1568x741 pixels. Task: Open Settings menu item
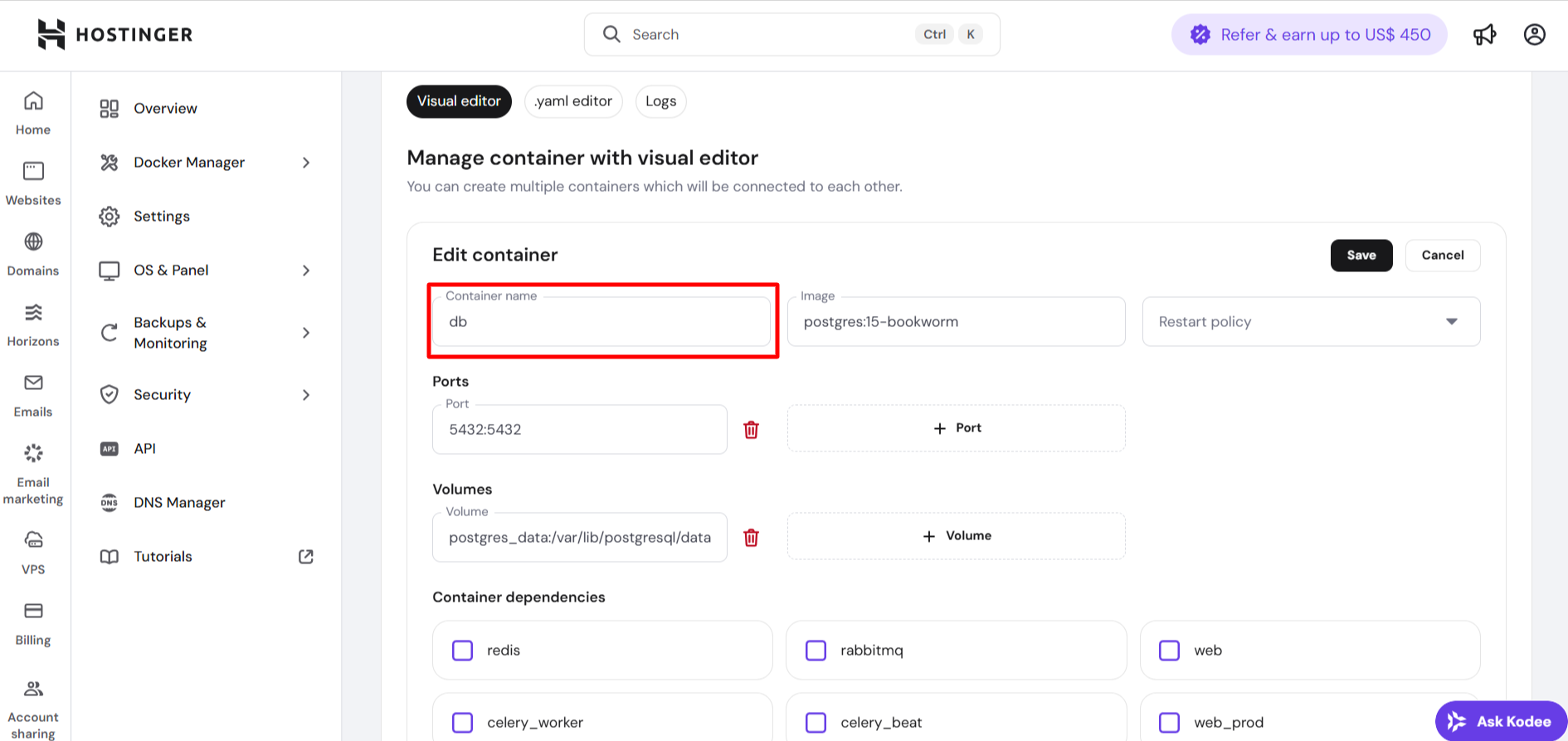pos(162,216)
